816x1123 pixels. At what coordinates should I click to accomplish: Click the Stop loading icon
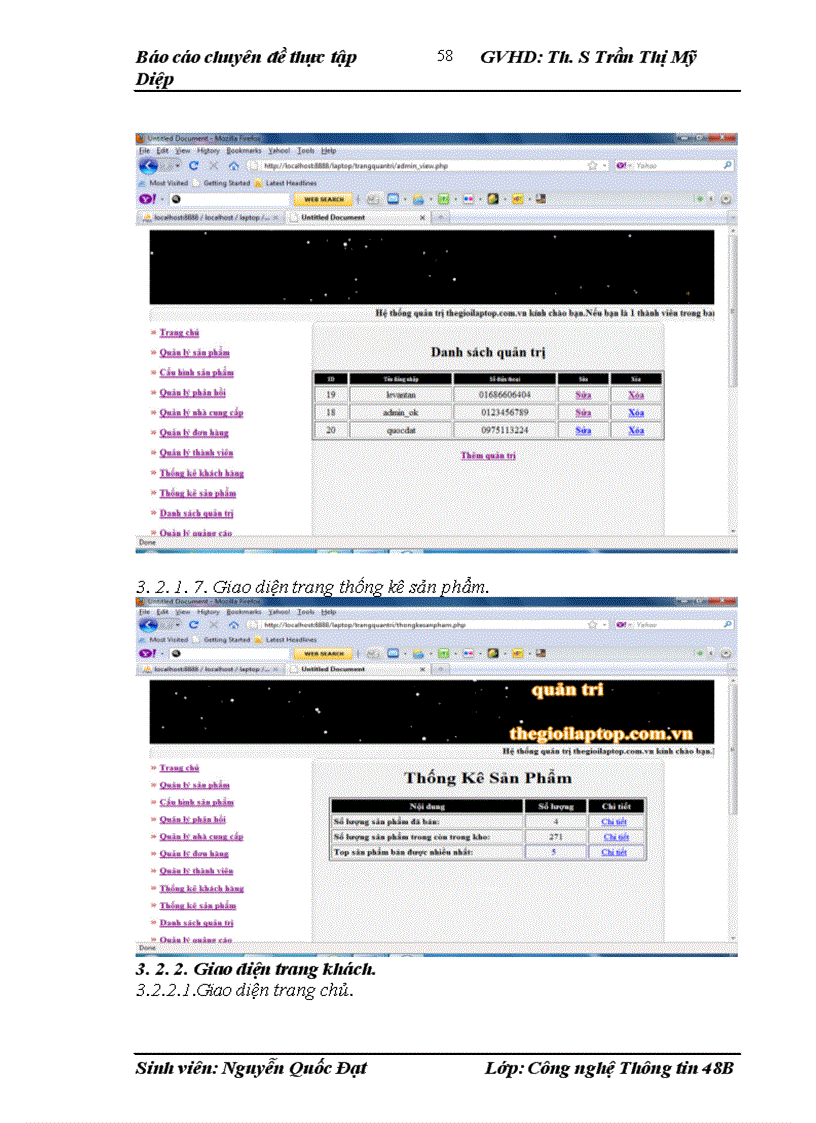click(212, 165)
